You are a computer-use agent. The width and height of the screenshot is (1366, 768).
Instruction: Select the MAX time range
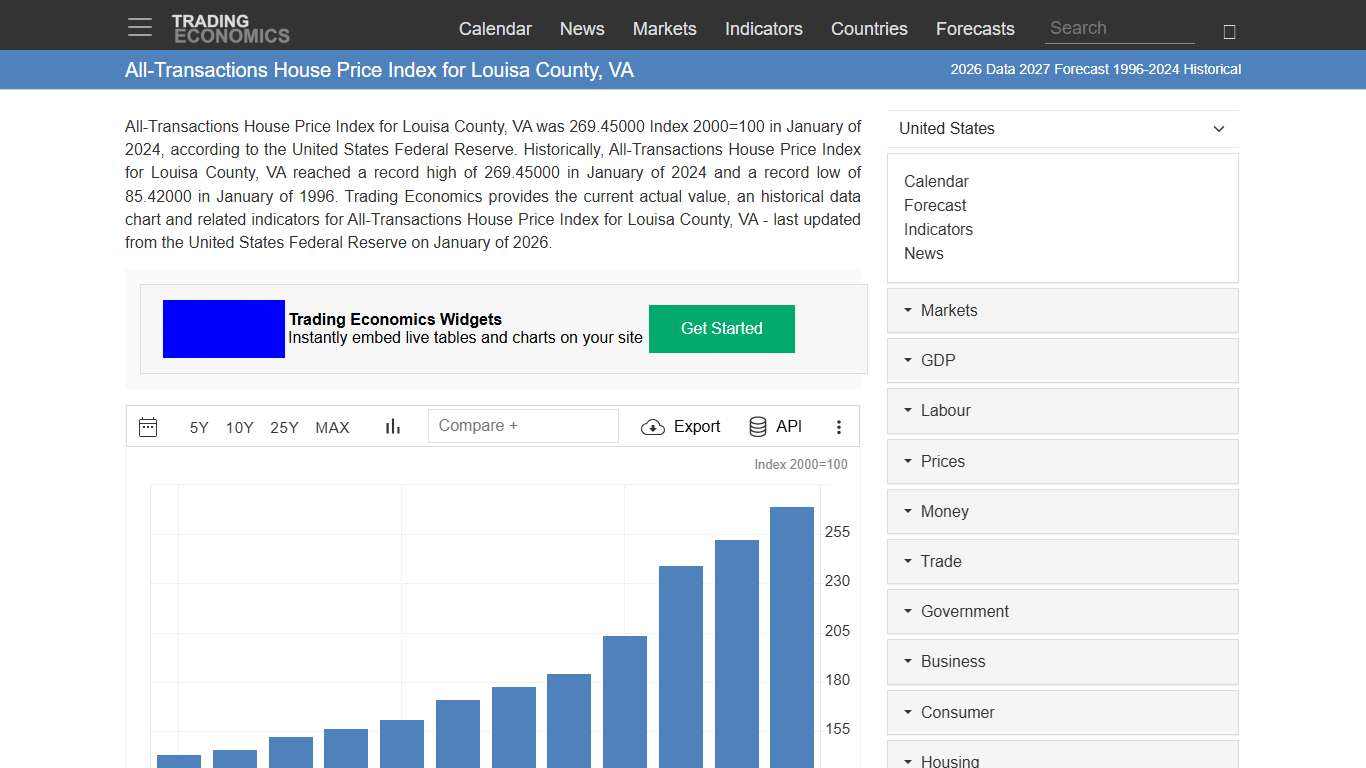[x=332, y=427]
